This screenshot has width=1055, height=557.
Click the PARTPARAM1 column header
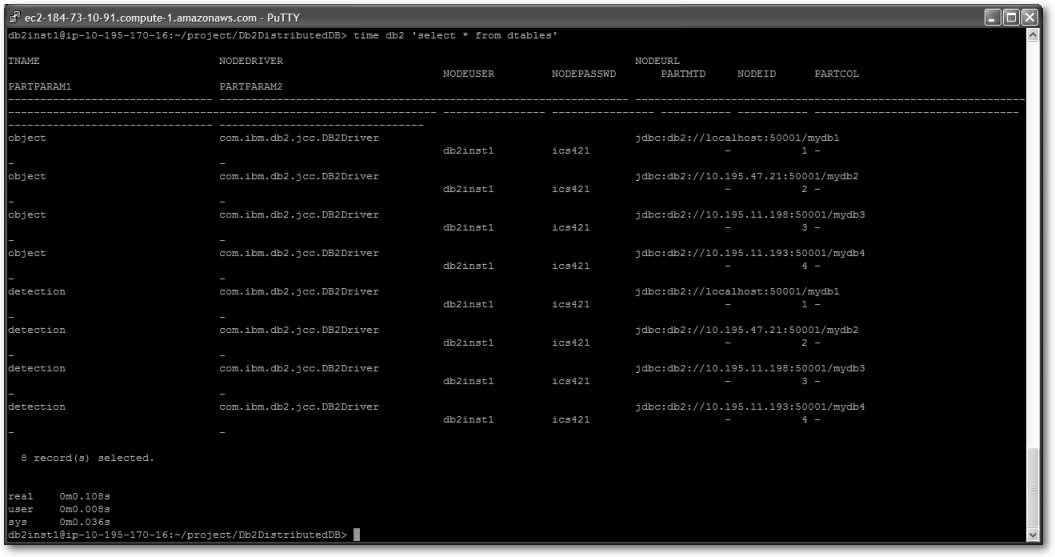pyautogui.click(x=40, y=86)
